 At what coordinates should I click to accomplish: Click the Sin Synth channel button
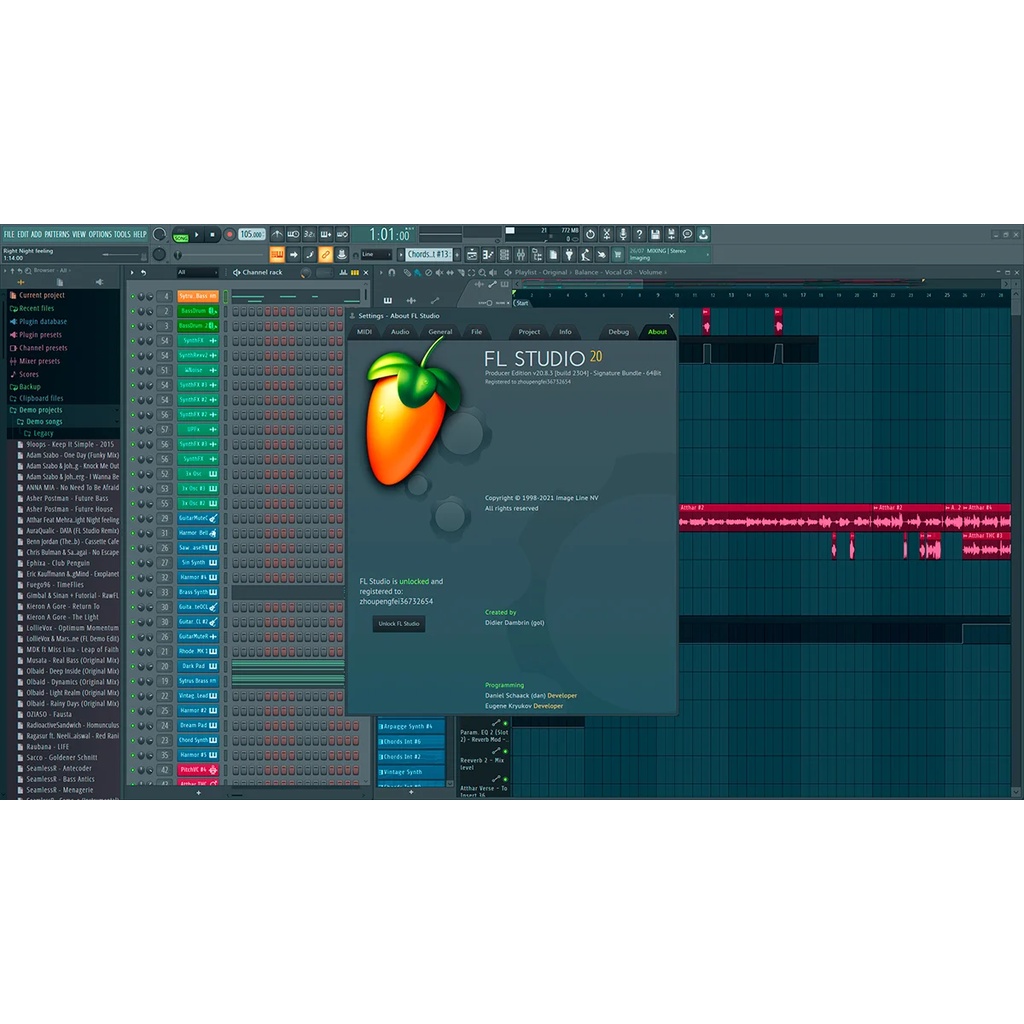[x=198, y=563]
